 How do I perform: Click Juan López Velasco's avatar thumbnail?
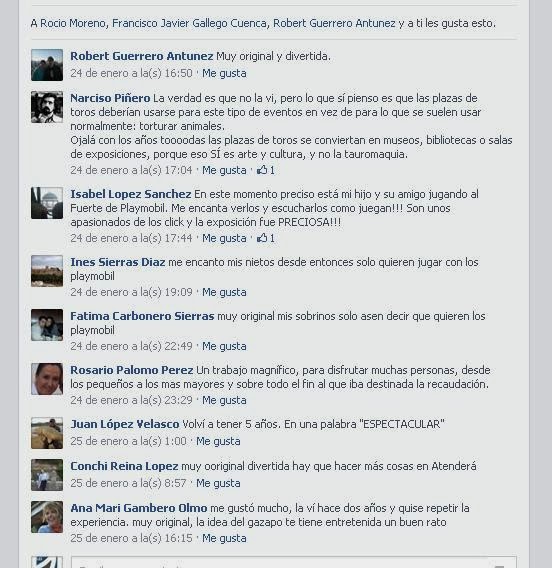[47, 433]
